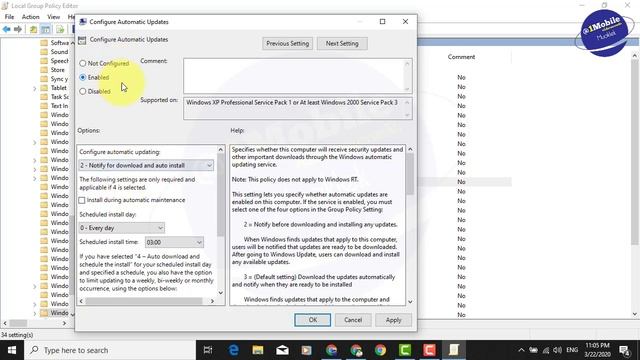This screenshot has width=640, height=360.
Task: Open the Windows Start menu
Action: 12,350
